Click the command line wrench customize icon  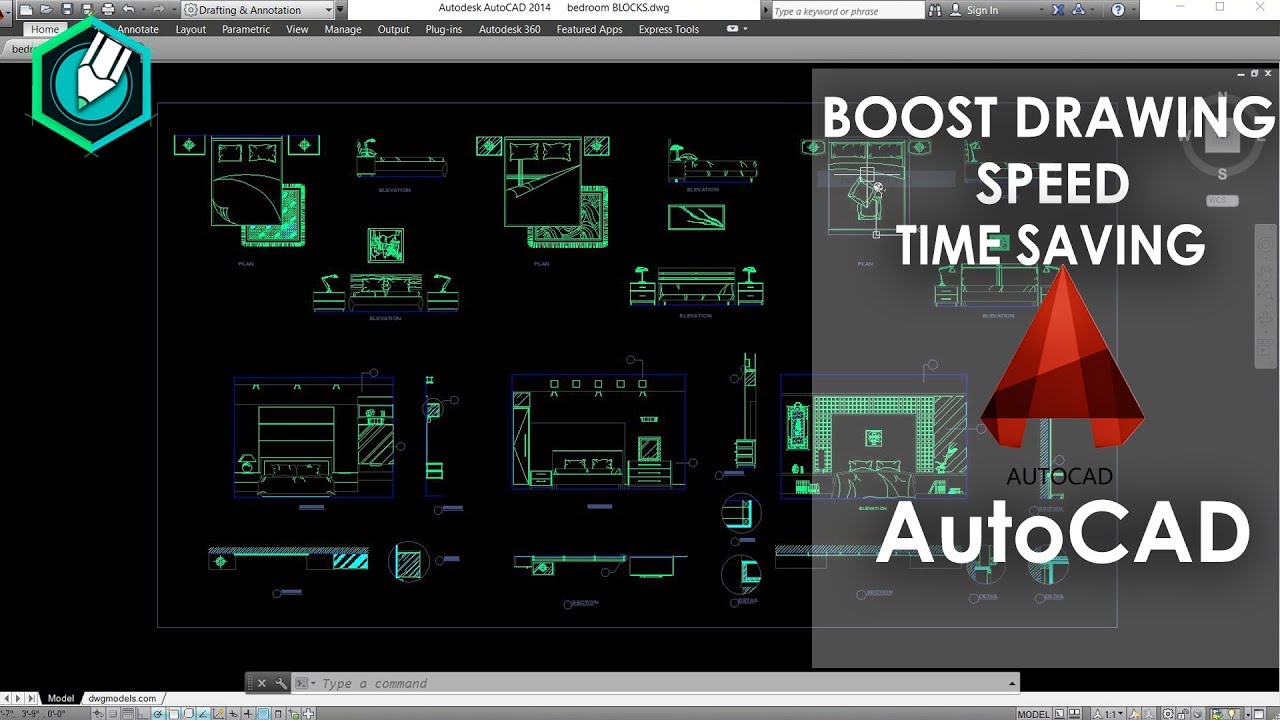(x=282, y=683)
